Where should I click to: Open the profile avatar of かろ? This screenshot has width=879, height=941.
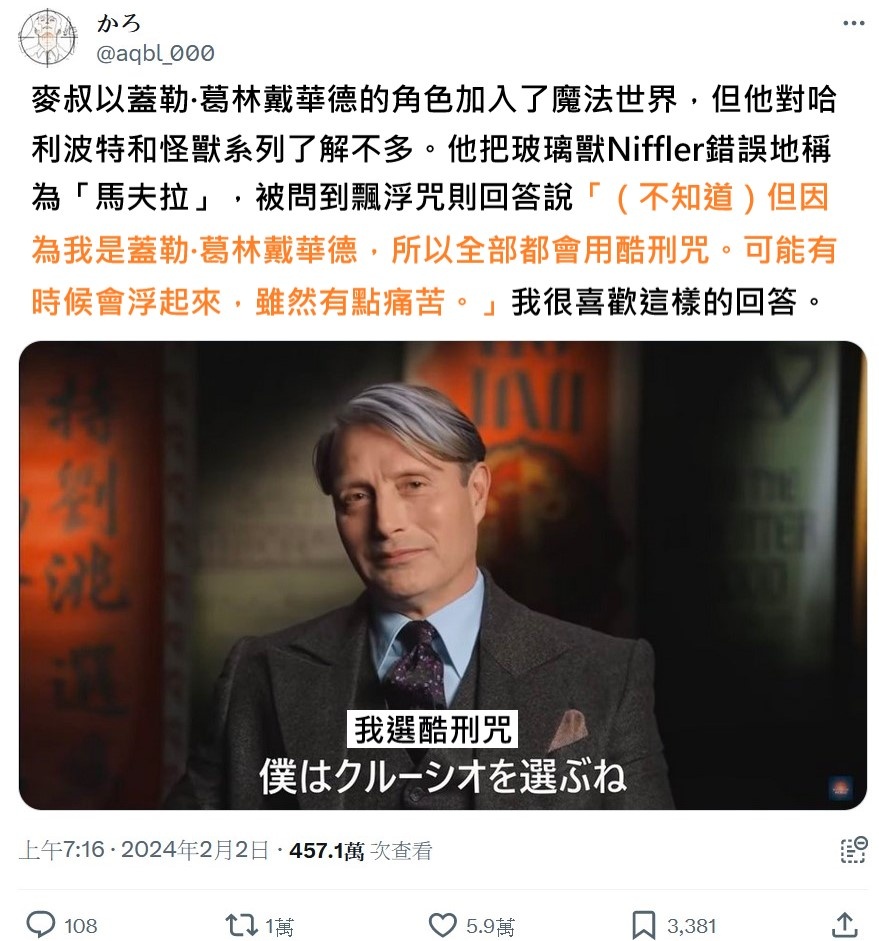coord(48,38)
